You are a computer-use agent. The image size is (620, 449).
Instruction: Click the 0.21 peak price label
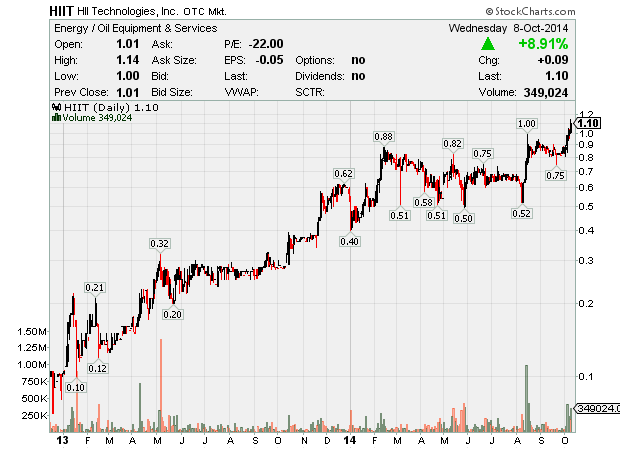tap(95, 288)
